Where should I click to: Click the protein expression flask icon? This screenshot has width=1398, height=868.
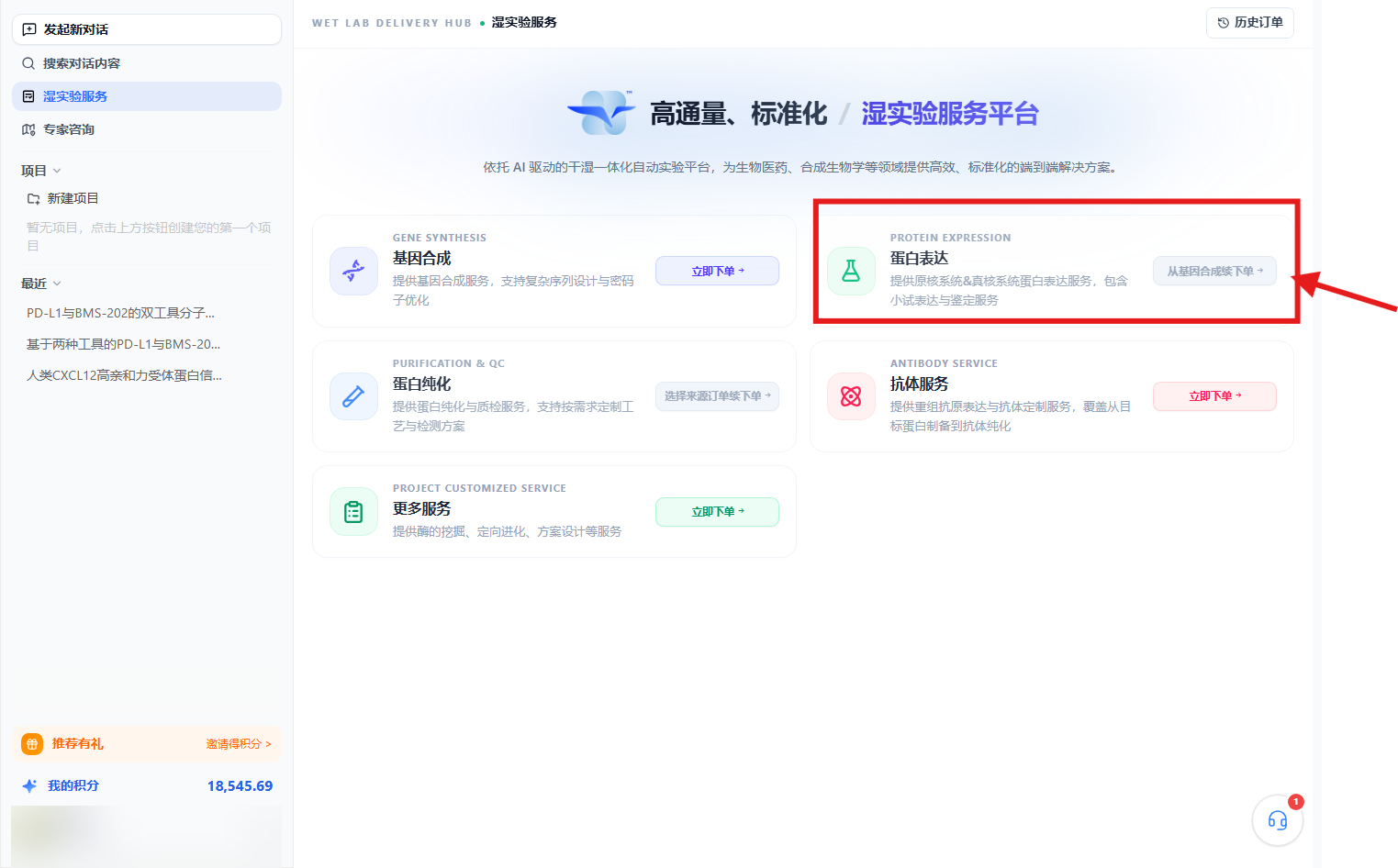[x=851, y=271]
